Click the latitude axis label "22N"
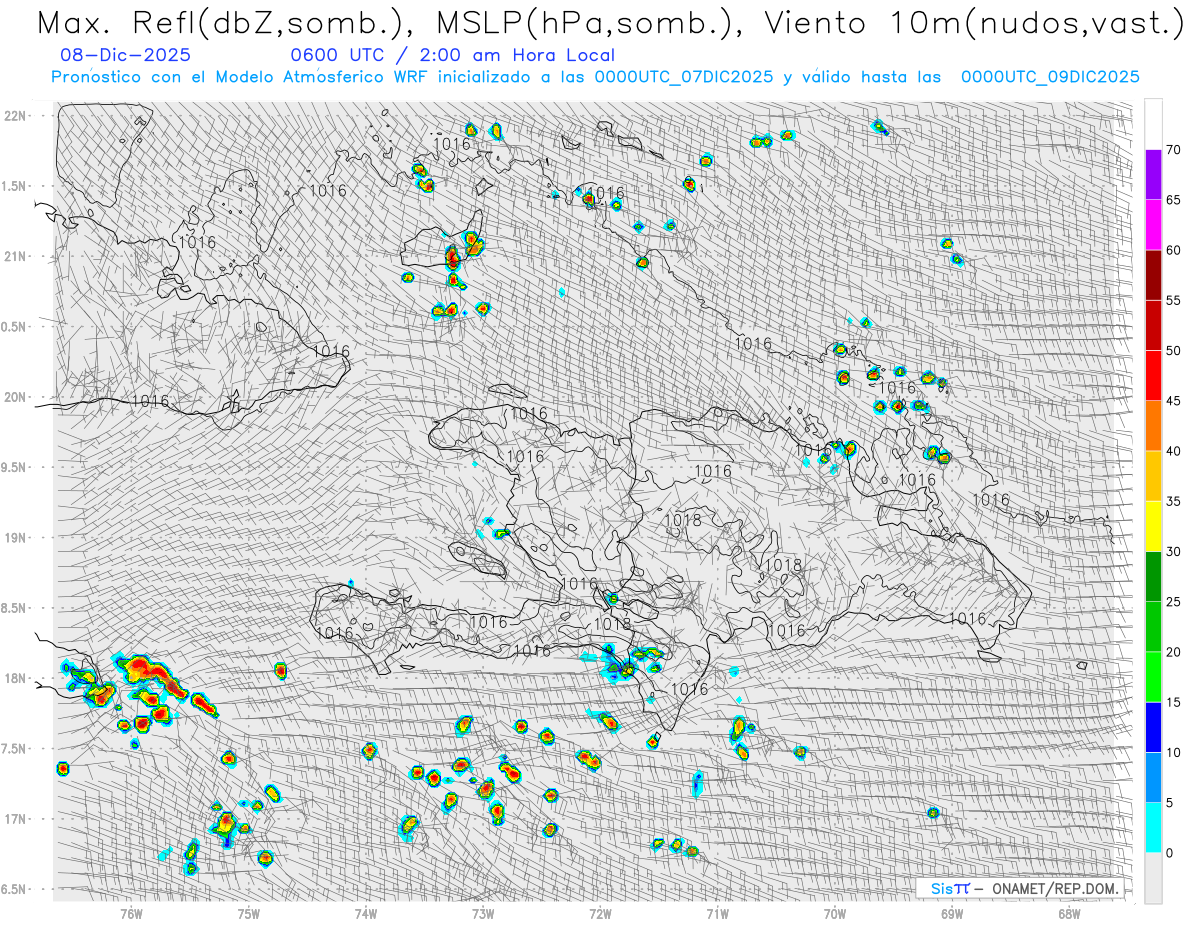The width and height of the screenshot is (1200, 927). point(16,115)
